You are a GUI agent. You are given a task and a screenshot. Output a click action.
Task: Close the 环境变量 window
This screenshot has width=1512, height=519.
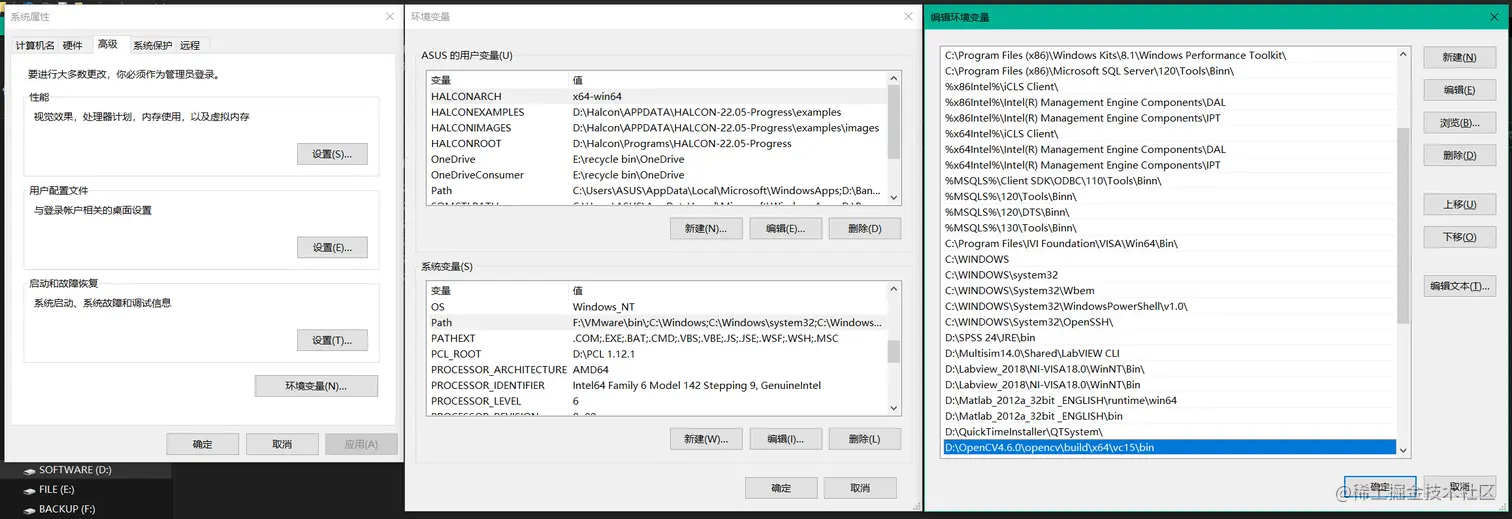coord(908,16)
